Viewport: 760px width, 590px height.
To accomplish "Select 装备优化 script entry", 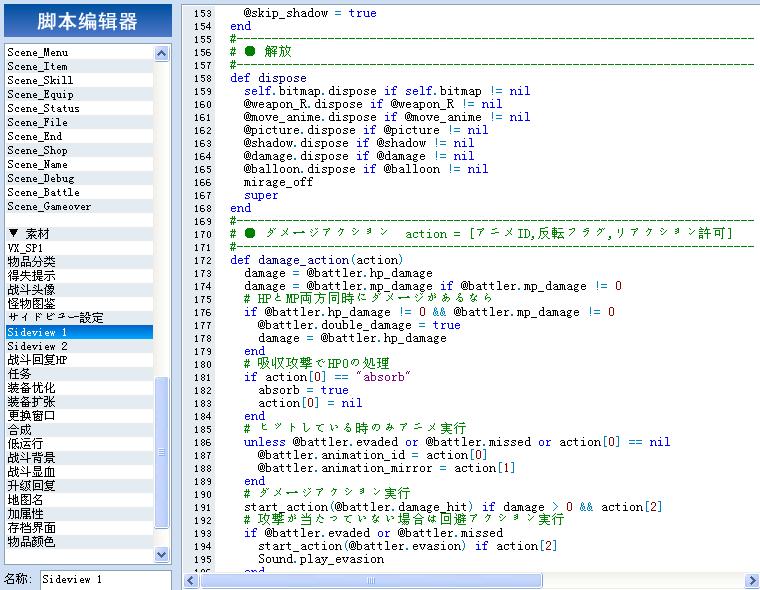I will tap(79, 388).
